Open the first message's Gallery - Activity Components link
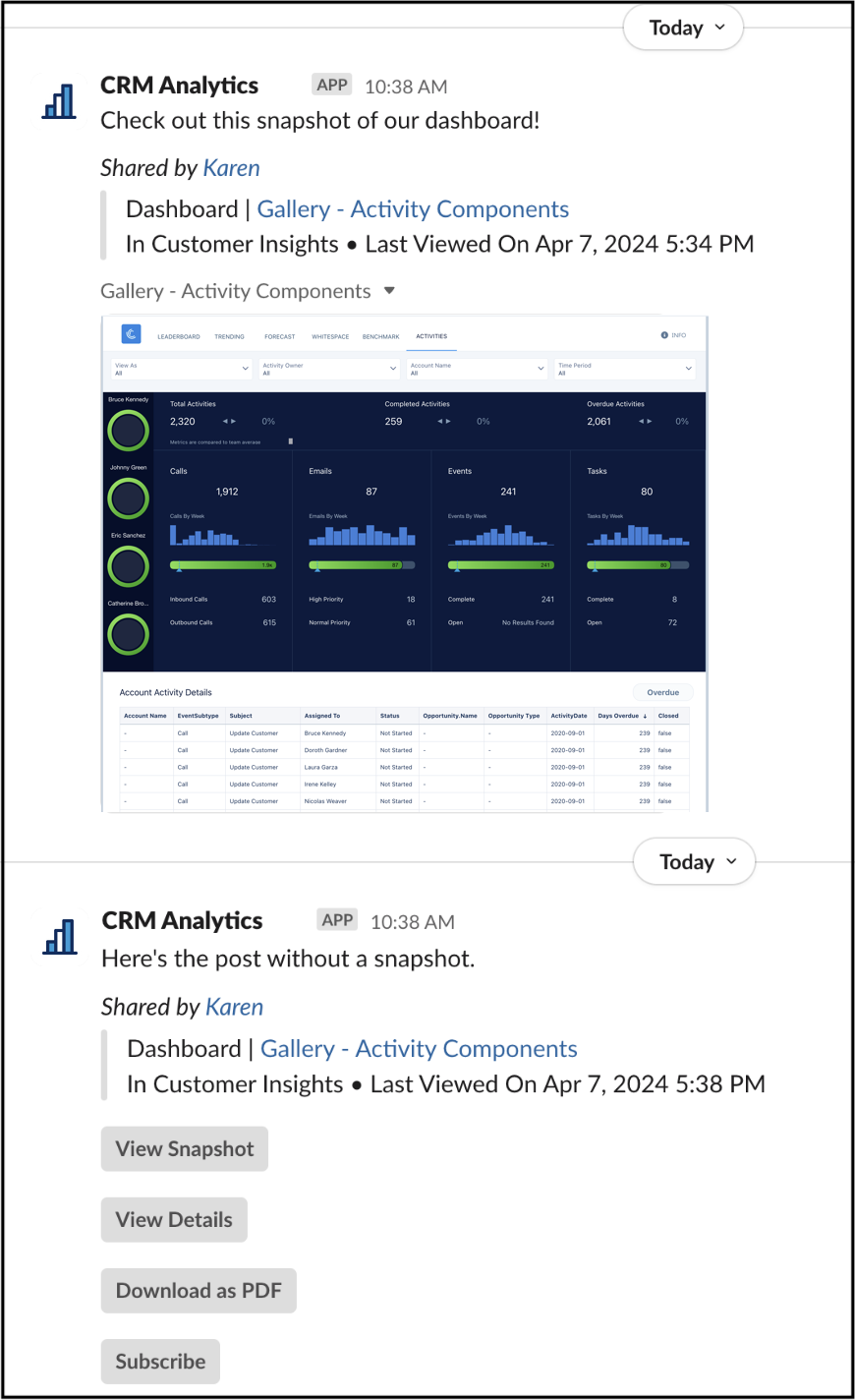855x1400 pixels. point(413,209)
